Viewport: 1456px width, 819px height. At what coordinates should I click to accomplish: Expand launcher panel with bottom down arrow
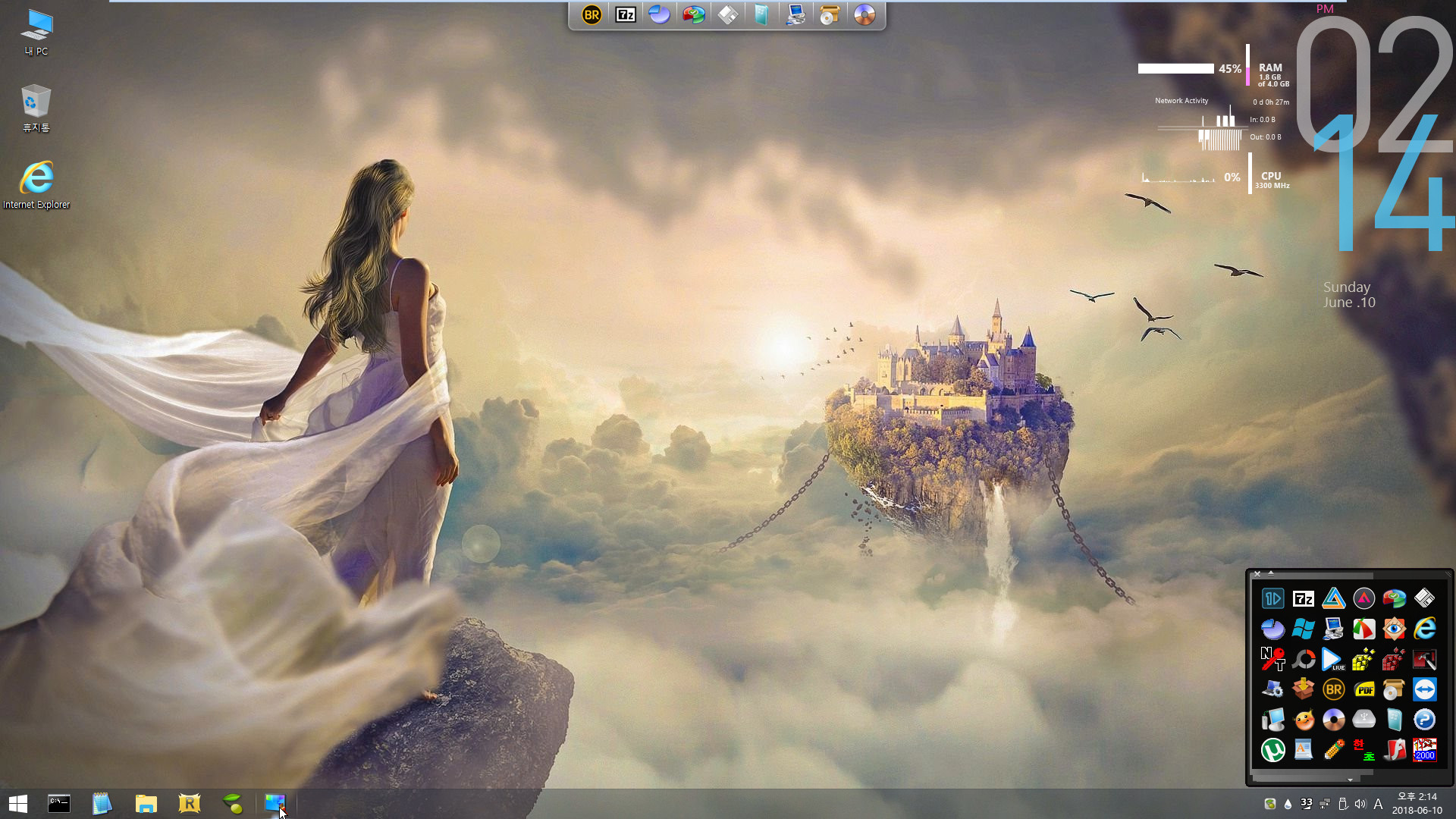pos(1350,780)
